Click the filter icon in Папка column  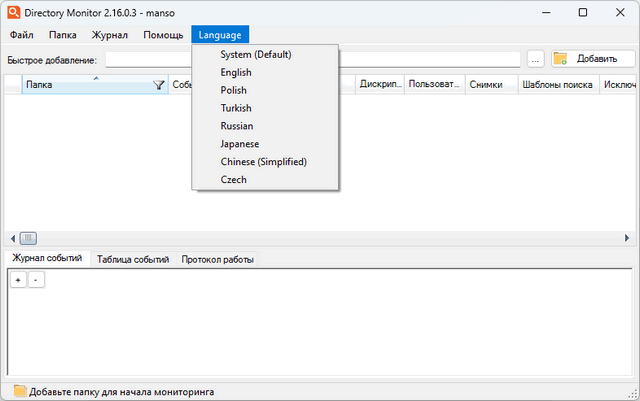tap(158, 85)
